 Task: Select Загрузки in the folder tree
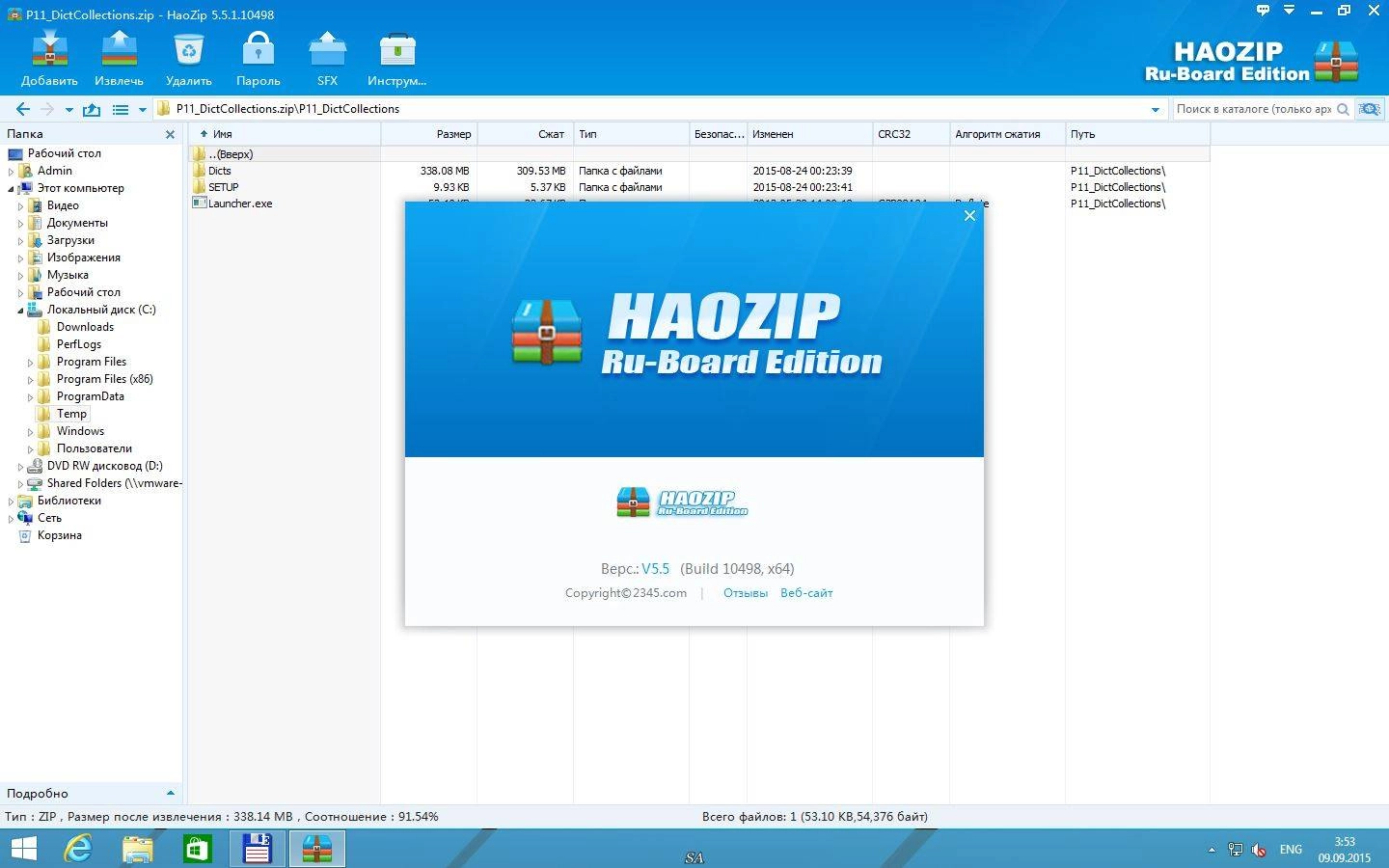coord(70,240)
